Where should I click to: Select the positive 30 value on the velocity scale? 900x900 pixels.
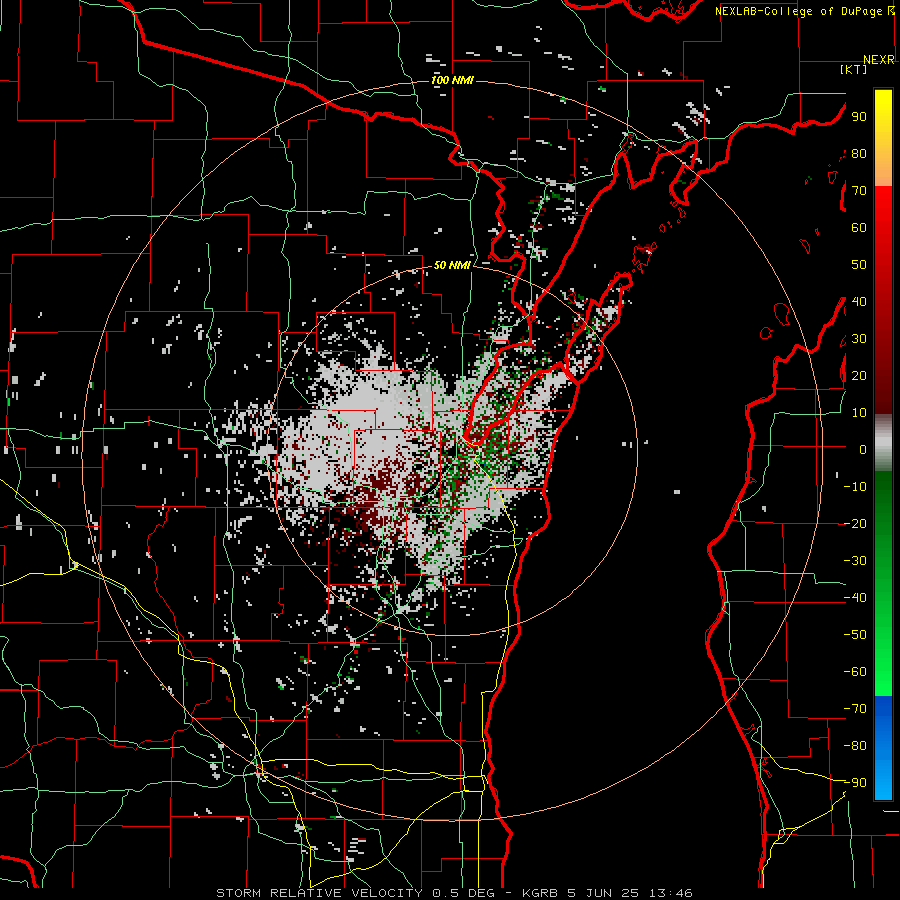click(x=859, y=339)
